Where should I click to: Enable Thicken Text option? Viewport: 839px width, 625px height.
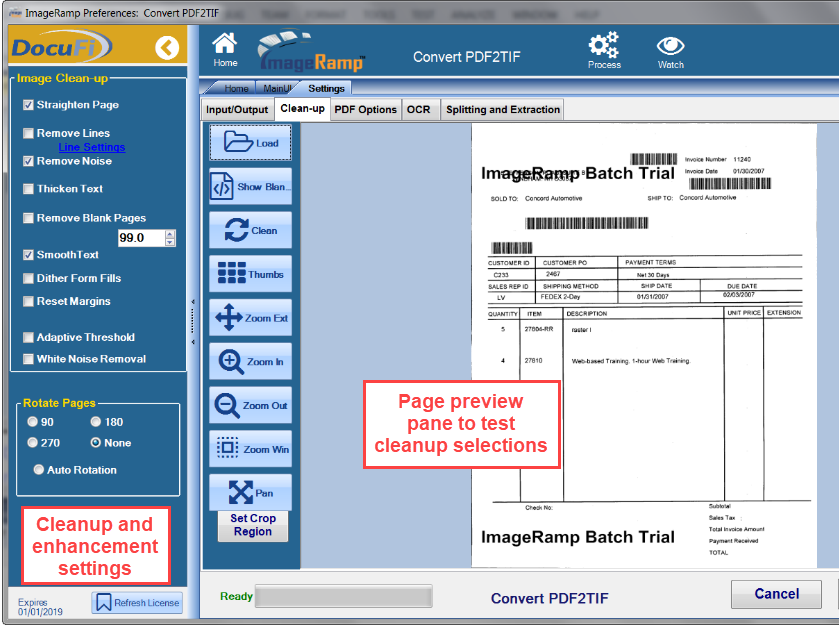(x=28, y=189)
